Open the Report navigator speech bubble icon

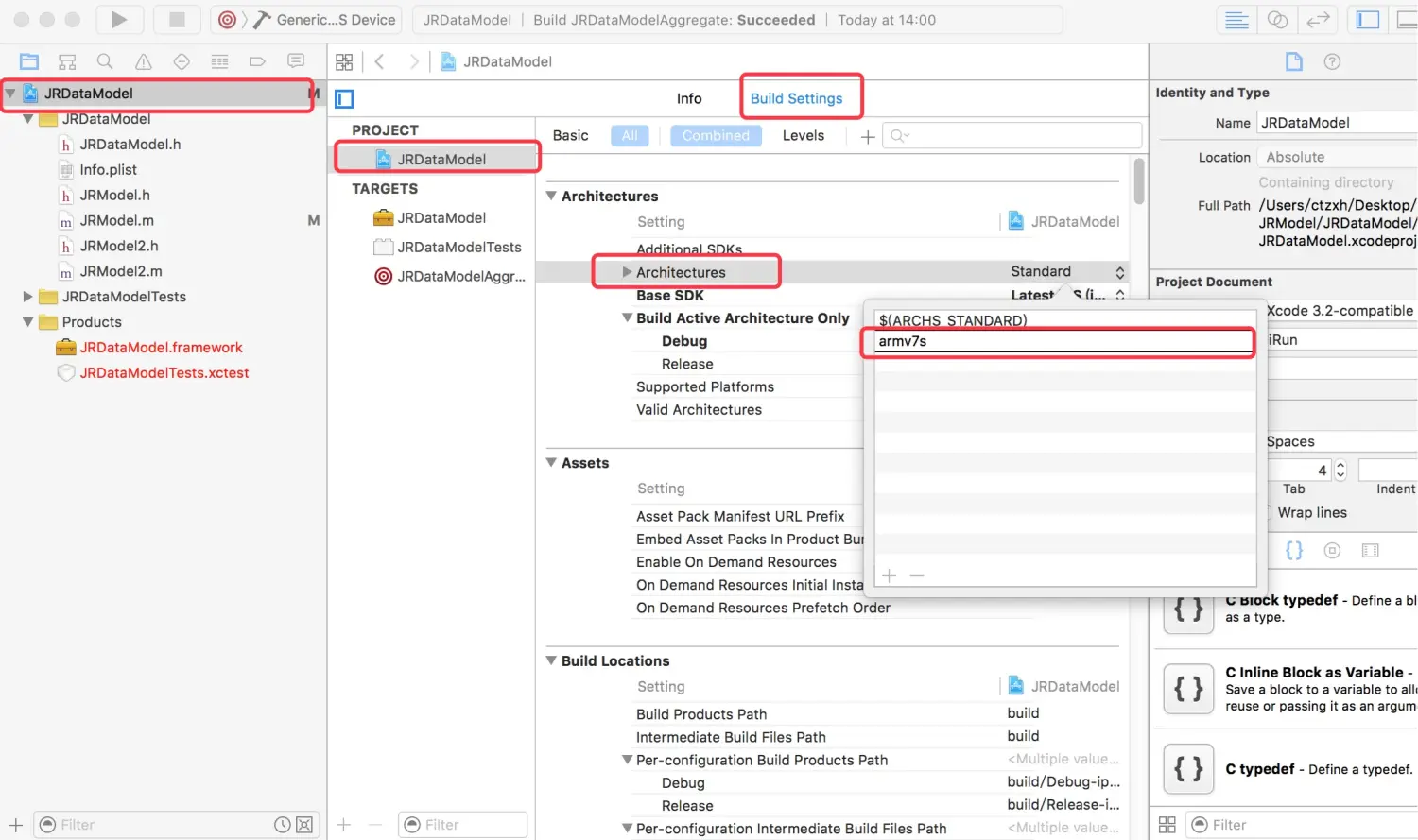[296, 61]
